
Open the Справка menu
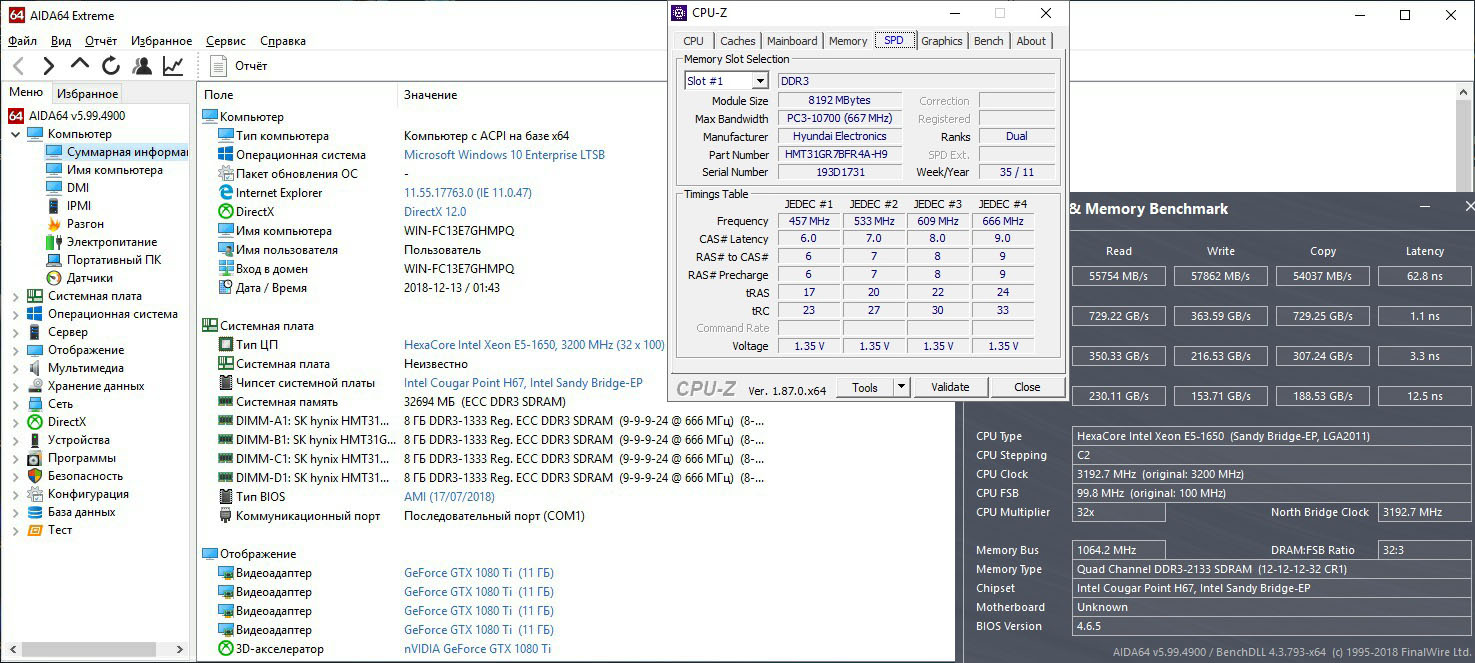tap(283, 41)
